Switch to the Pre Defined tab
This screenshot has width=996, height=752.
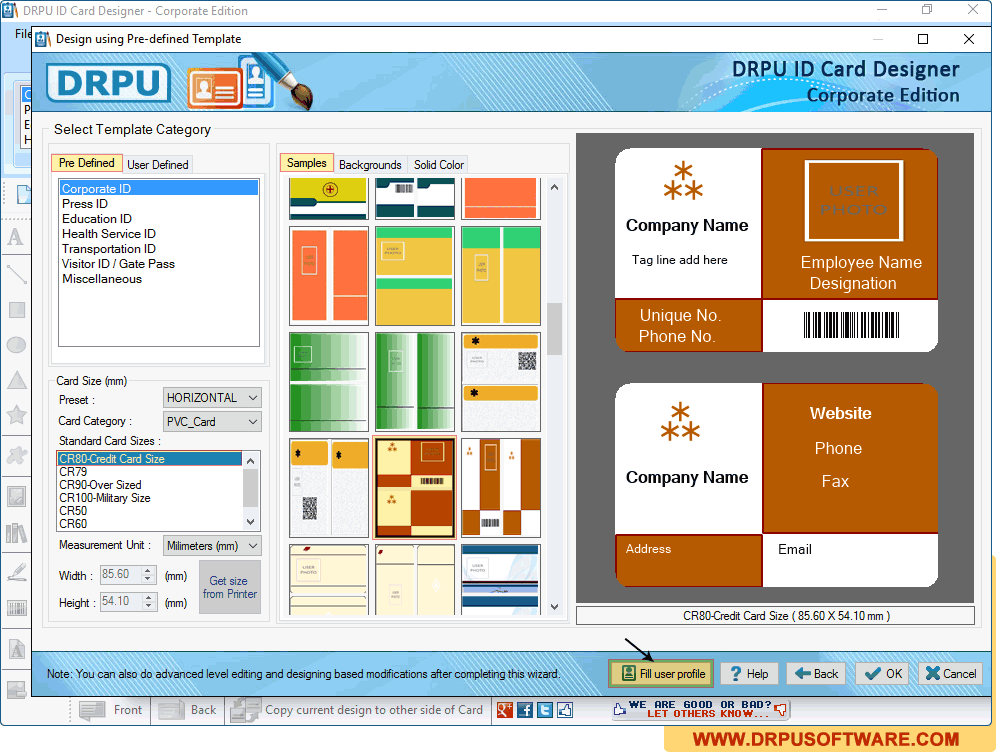(86, 163)
